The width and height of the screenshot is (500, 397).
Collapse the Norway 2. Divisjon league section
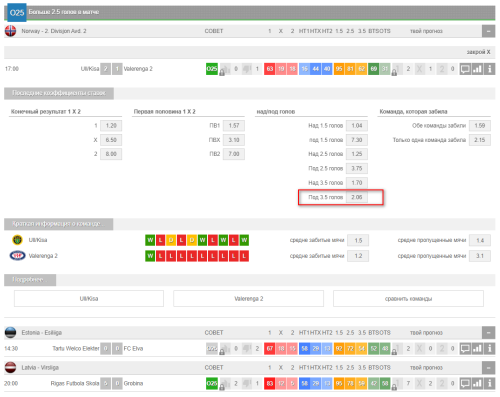point(488,31)
